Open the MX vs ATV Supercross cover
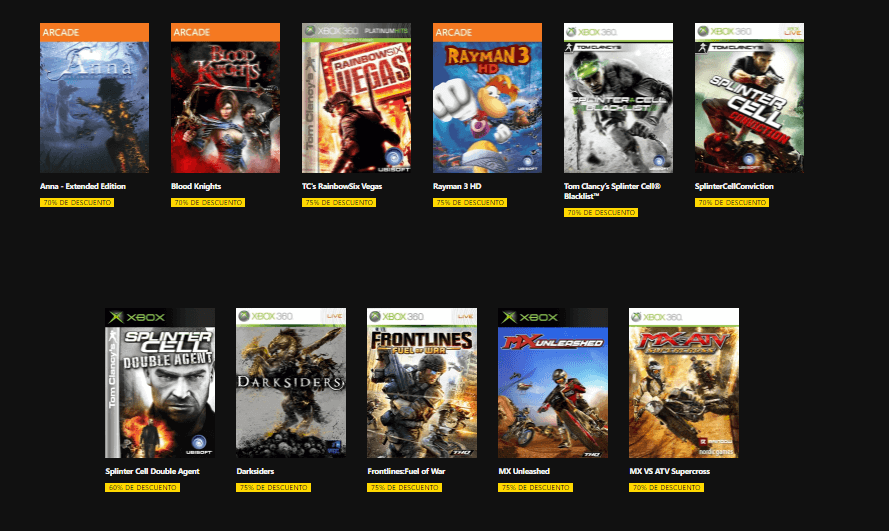This screenshot has width=889, height=531. pos(684,383)
